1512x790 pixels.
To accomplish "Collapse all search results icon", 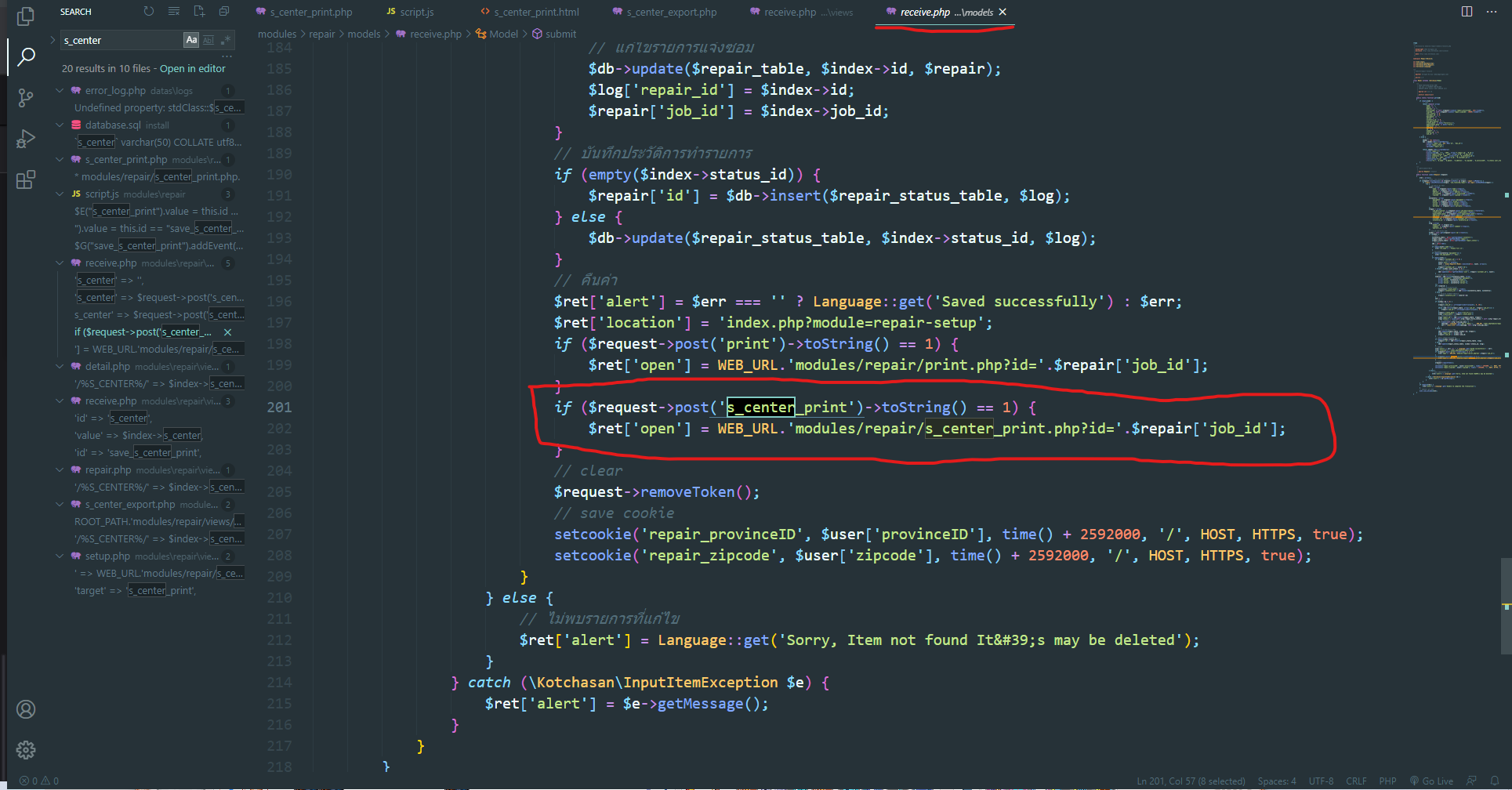I will [x=224, y=11].
